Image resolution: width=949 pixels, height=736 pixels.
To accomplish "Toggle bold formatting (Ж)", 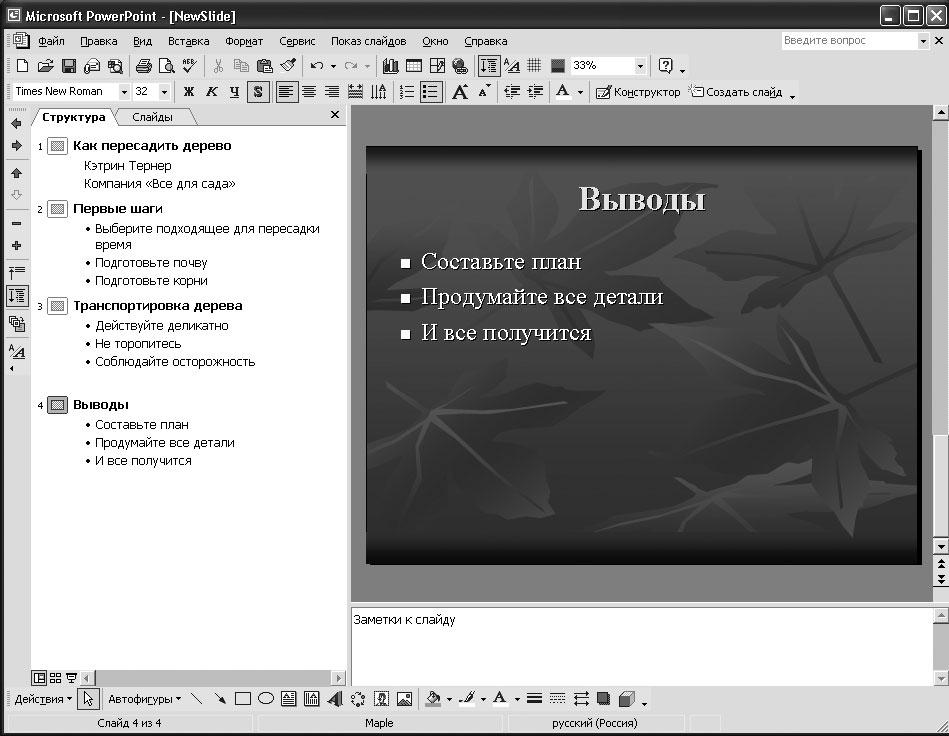I will coord(188,92).
